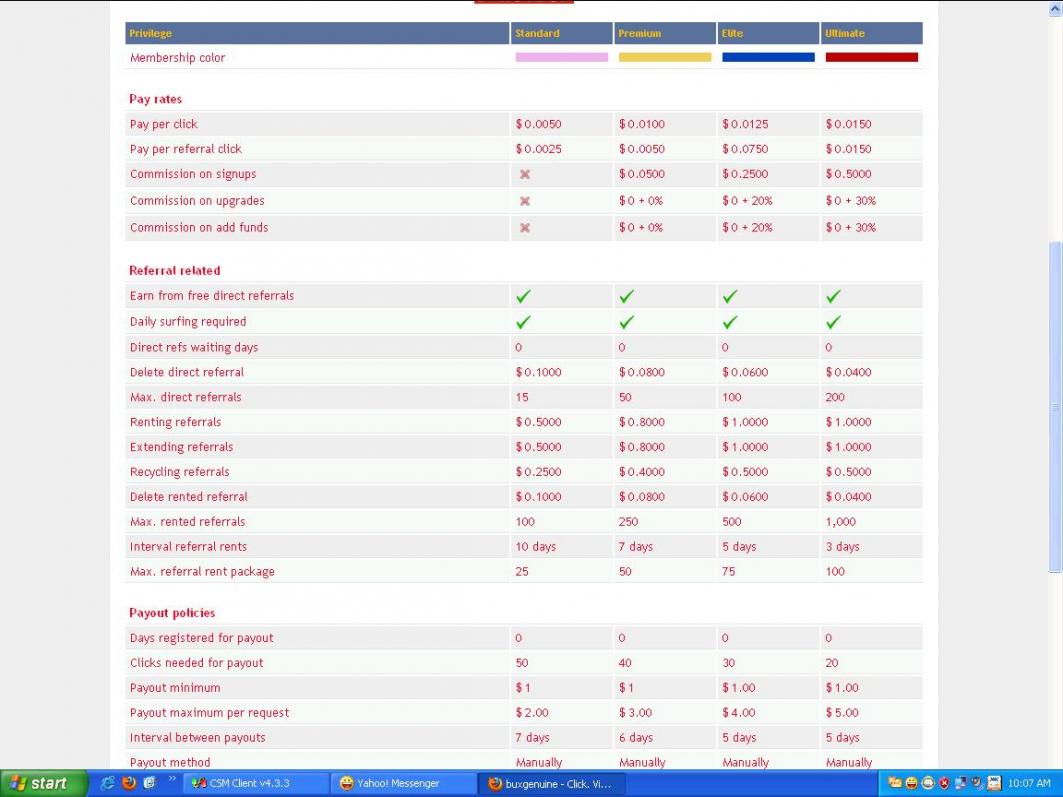
Task: Click the red shield security tray icon
Action: point(944,783)
